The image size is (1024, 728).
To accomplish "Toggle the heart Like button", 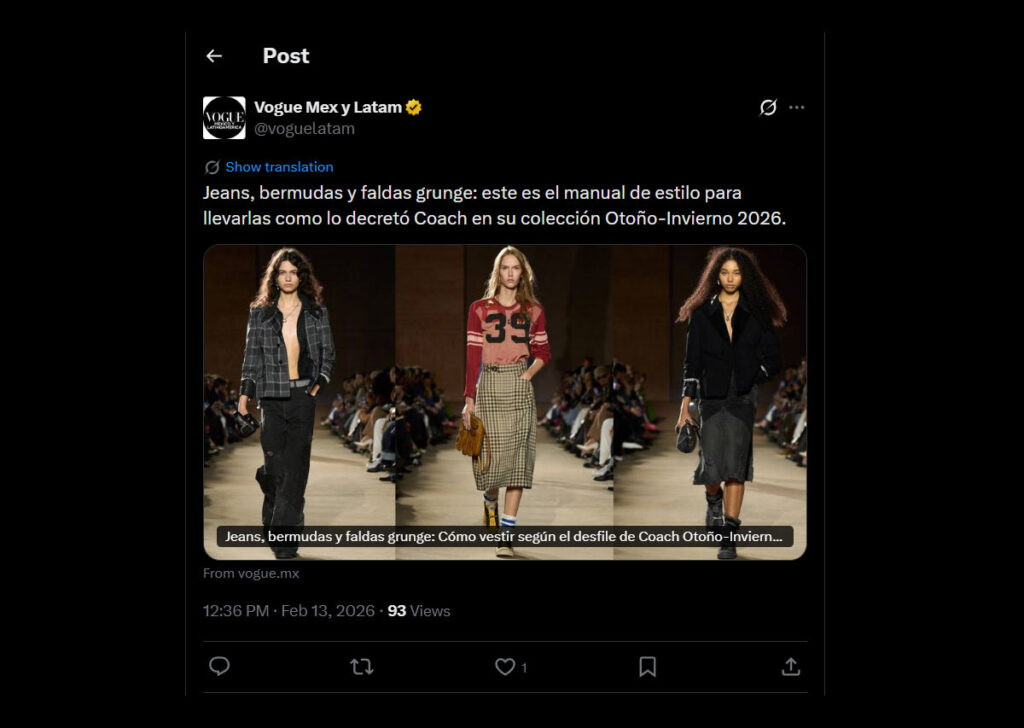I will click(506, 666).
